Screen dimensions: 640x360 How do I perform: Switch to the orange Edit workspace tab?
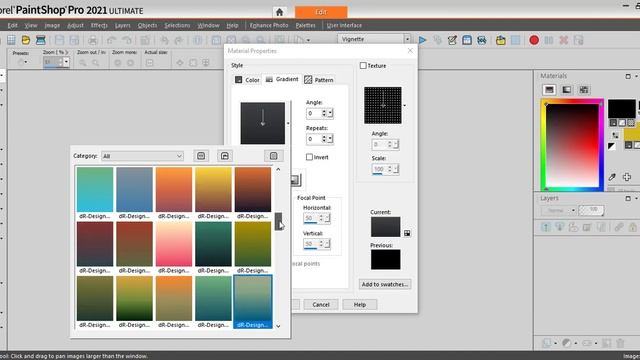pos(321,12)
